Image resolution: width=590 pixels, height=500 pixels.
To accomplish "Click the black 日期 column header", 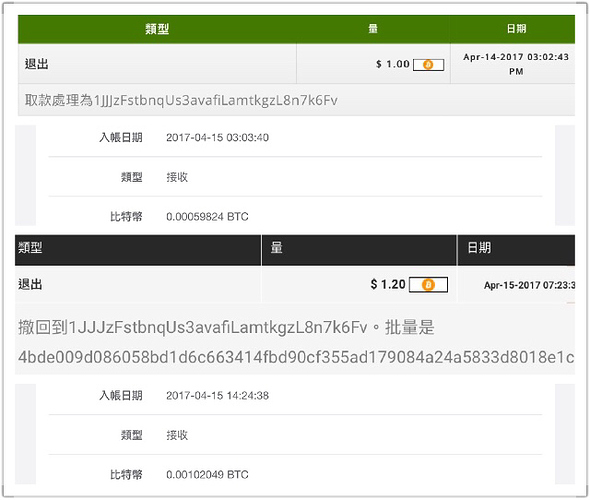I will point(516,250).
